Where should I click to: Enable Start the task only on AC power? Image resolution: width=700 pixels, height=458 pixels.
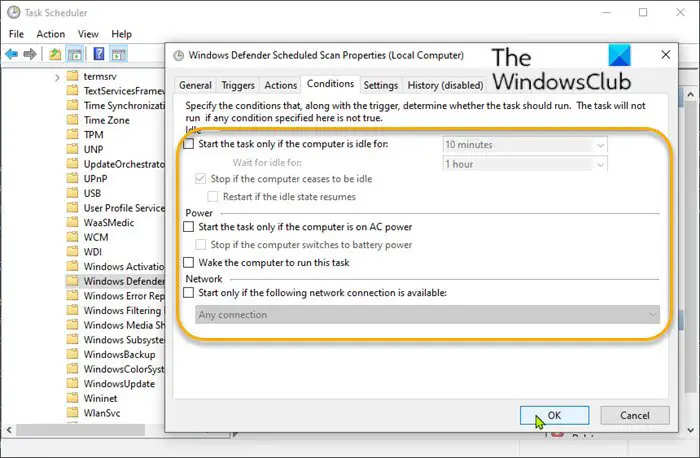click(x=189, y=227)
